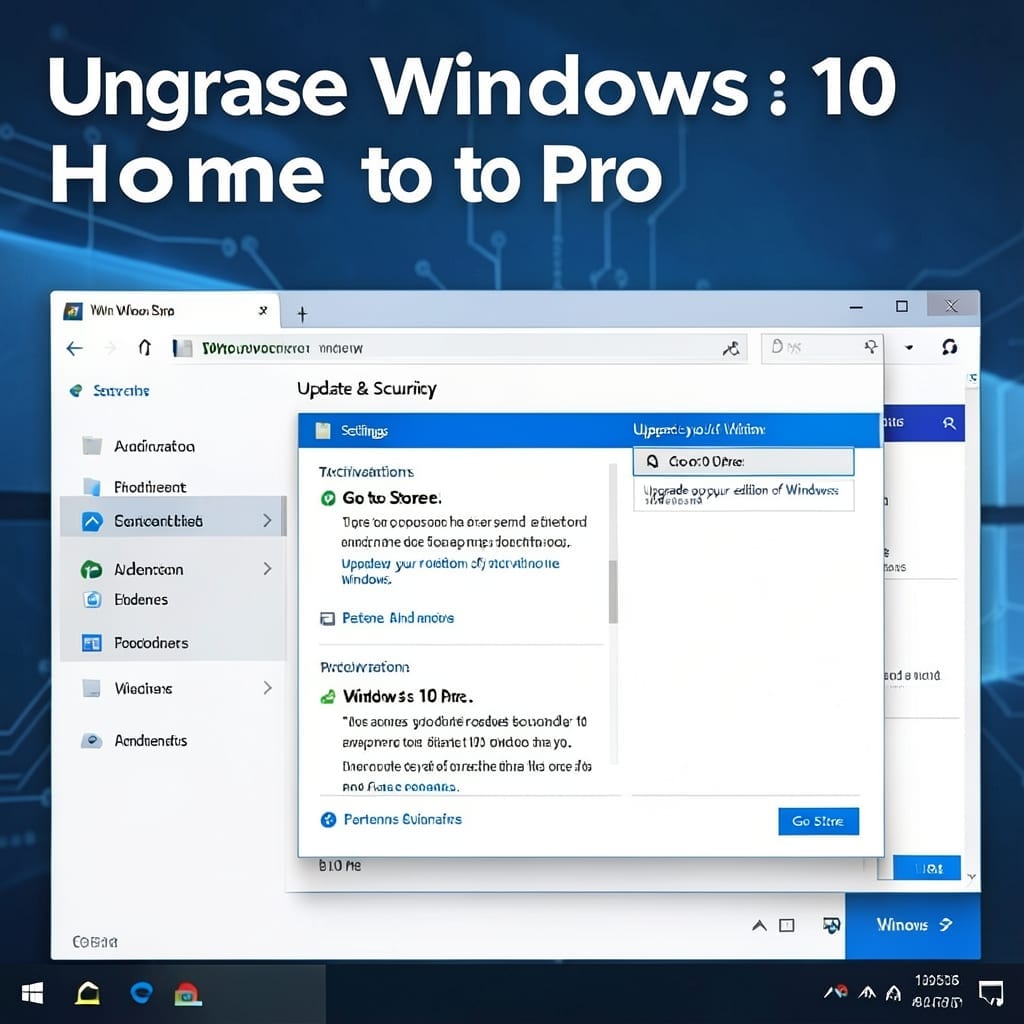
Task: Open Microsoft Edge from taskbar
Action: coord(141,993)
